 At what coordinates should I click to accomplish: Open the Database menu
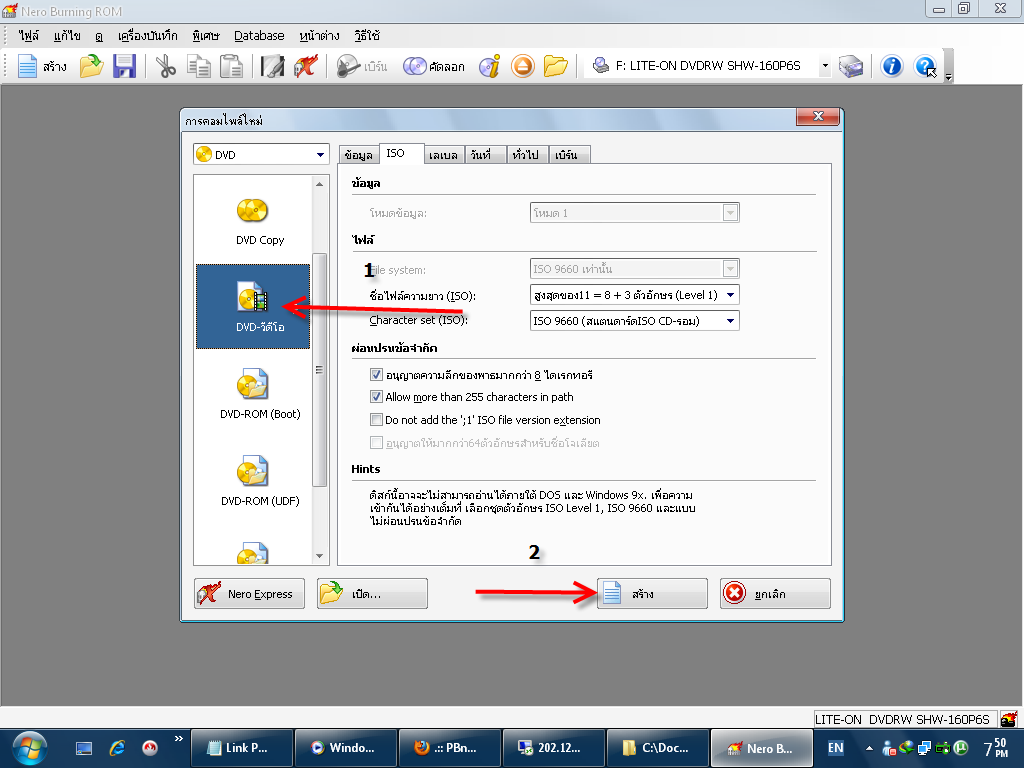pos(259,35)
